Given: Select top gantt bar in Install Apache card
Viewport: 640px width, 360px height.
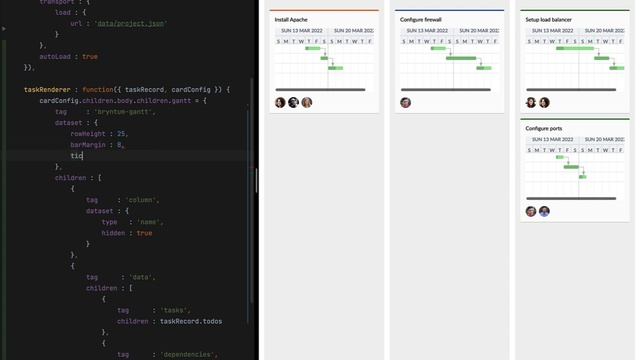Looking at the screenshot, I should (x=313, y=48).
